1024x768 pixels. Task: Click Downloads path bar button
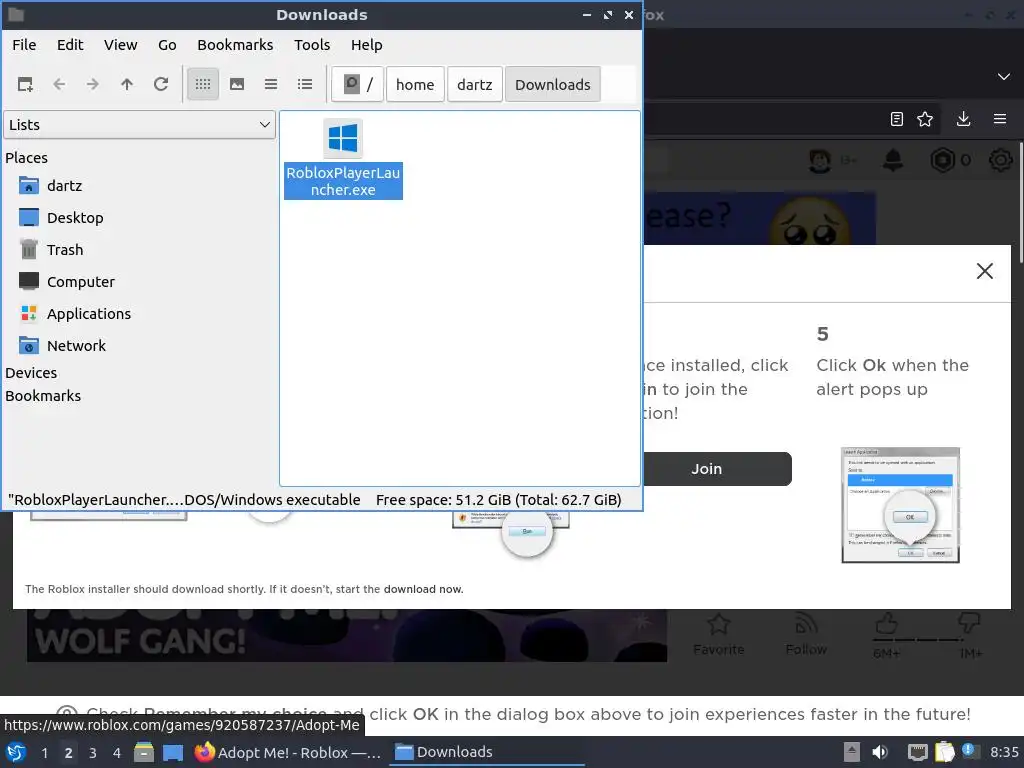click(552, 84)
